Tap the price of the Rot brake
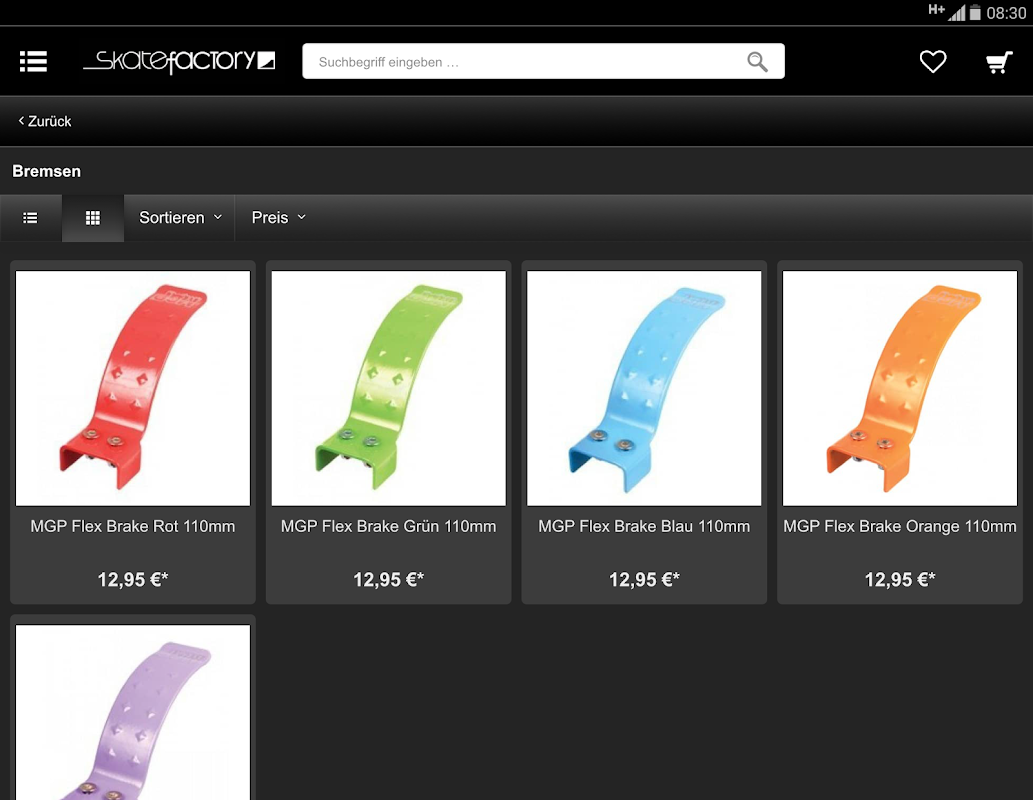The width and height of the screenshot is (1033, 800). click(x=133, y=579)
